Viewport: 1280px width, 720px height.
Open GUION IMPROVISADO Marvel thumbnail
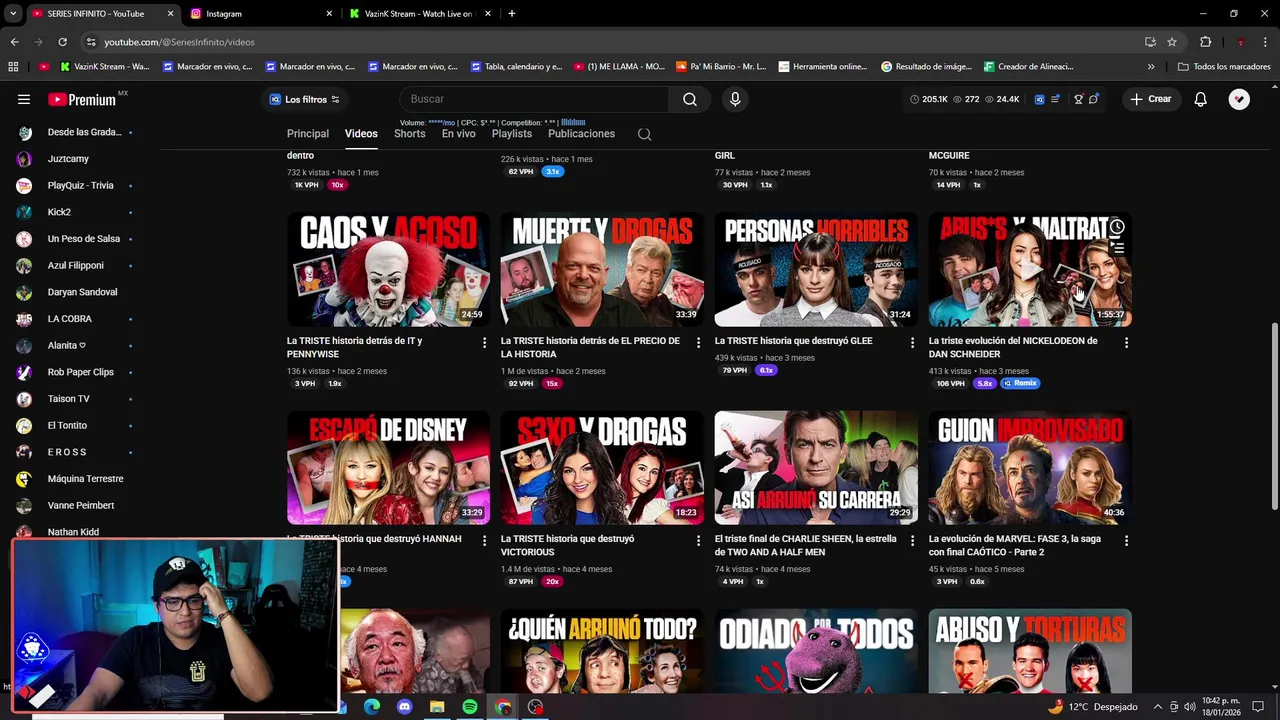point(1030,468)
